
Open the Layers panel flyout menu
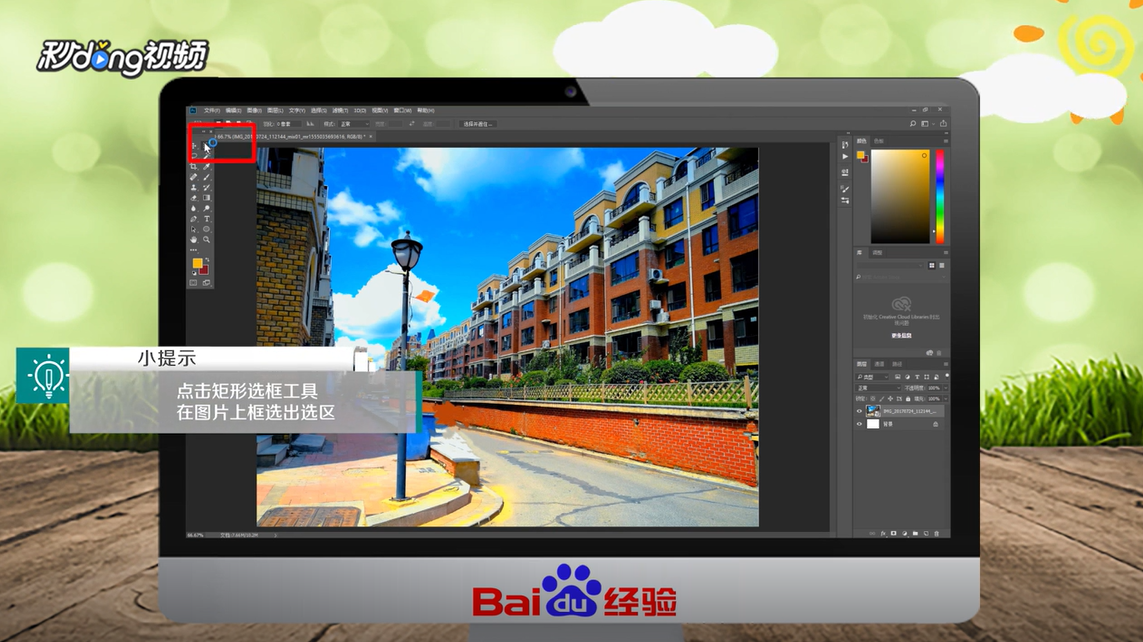945,364
